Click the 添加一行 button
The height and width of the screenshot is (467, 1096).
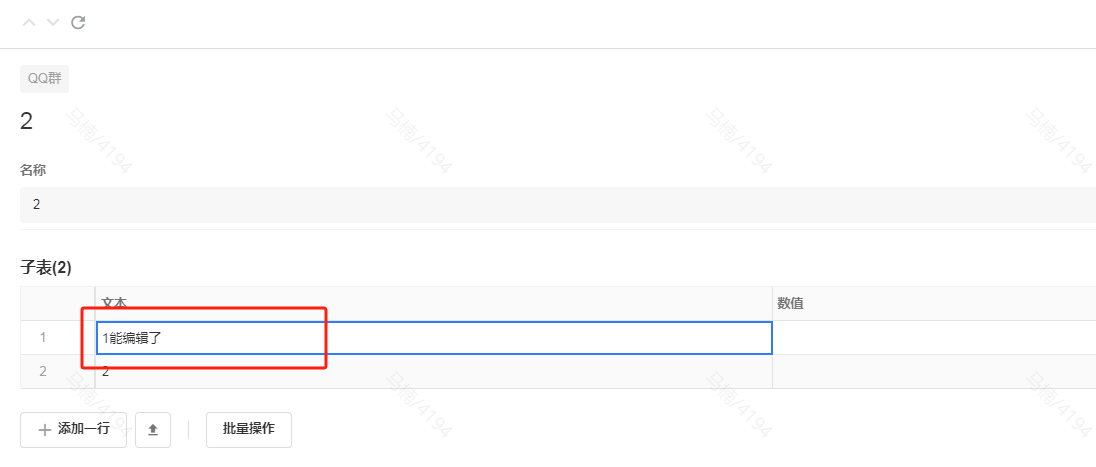73,429
